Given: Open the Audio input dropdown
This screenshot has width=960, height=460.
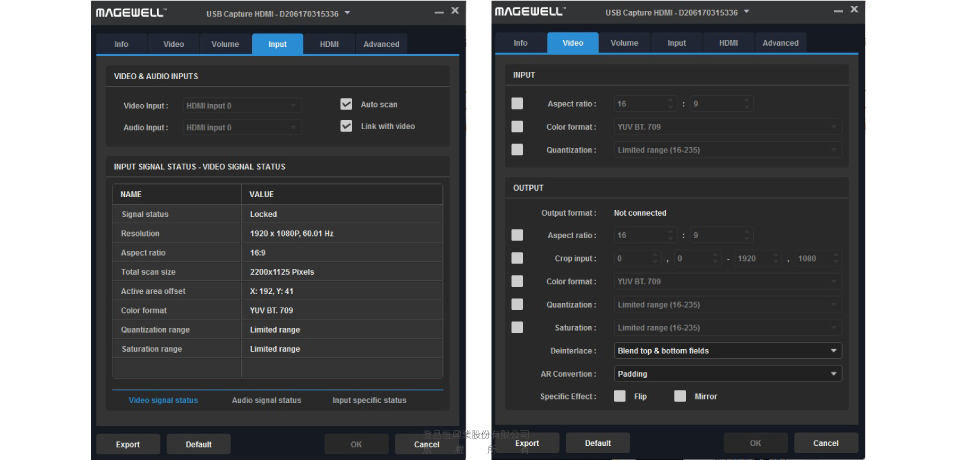Looking at the screenshot, I should pos(241,127).
